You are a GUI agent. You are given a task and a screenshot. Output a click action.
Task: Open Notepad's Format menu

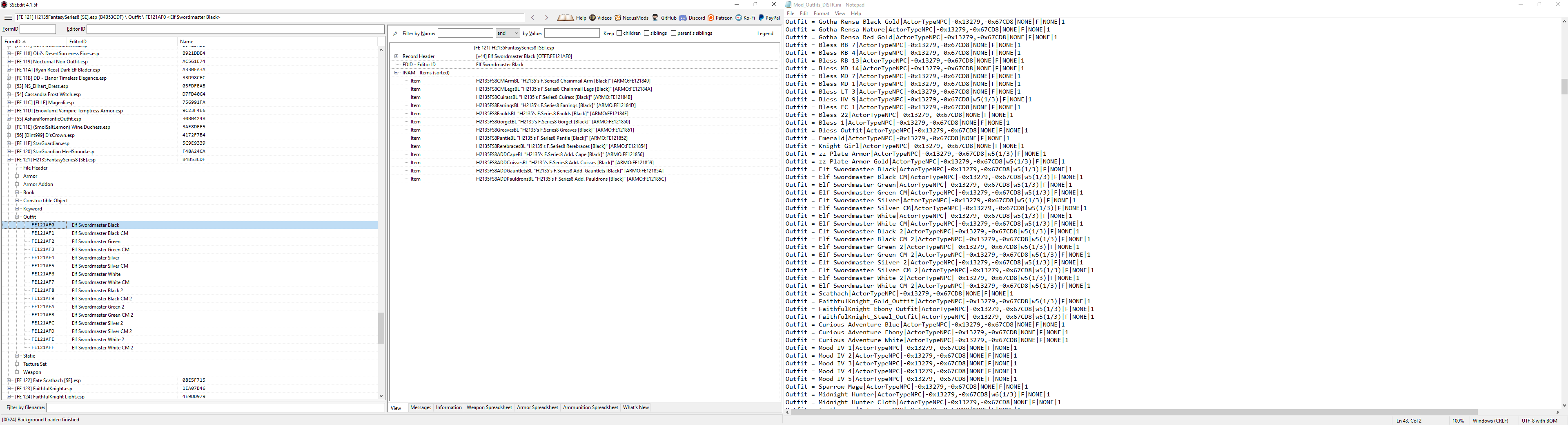821,13
